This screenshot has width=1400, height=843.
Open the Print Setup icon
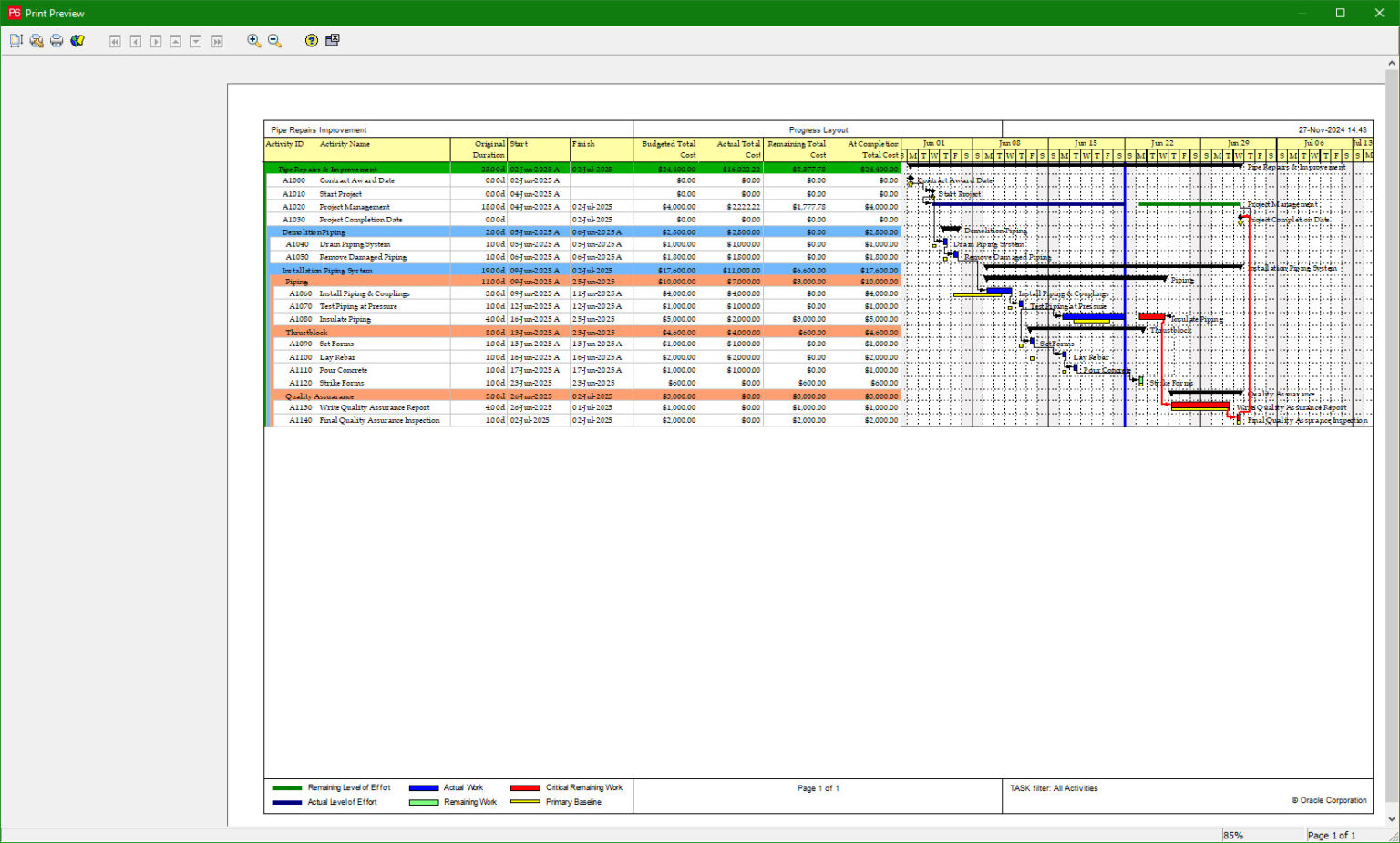(36, 41)
